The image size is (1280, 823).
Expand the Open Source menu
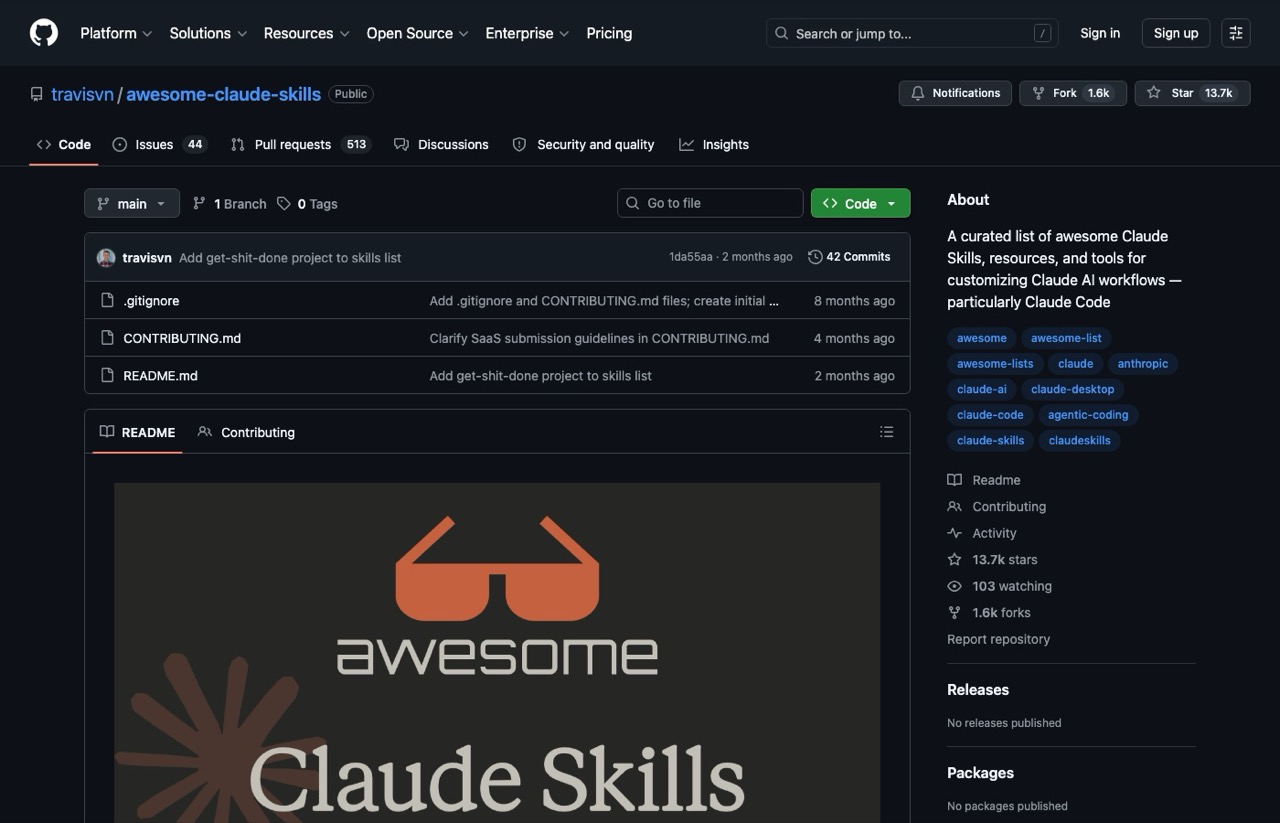[x=417, y=33]
